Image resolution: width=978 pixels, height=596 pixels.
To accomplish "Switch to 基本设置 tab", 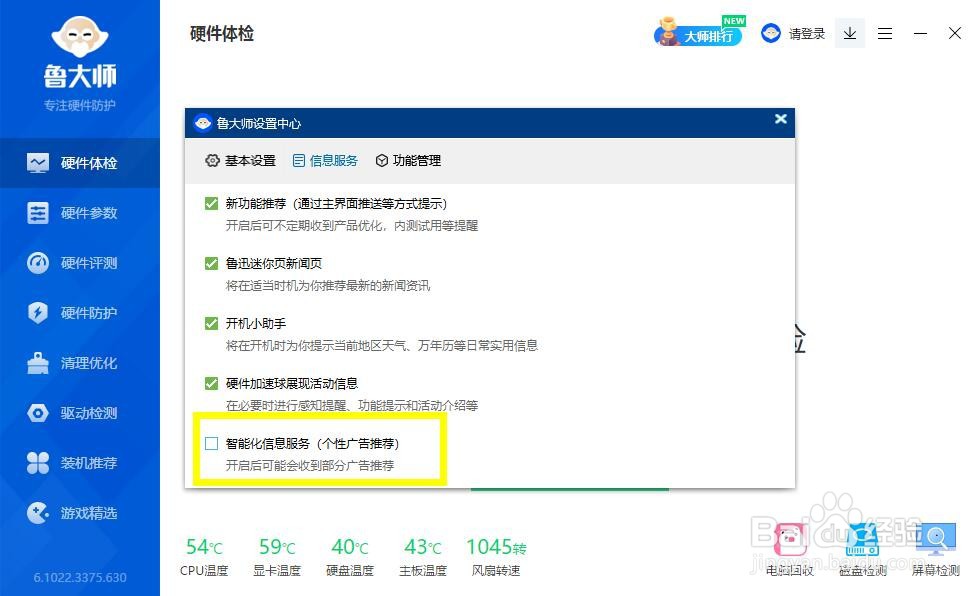I will point(241,161).
